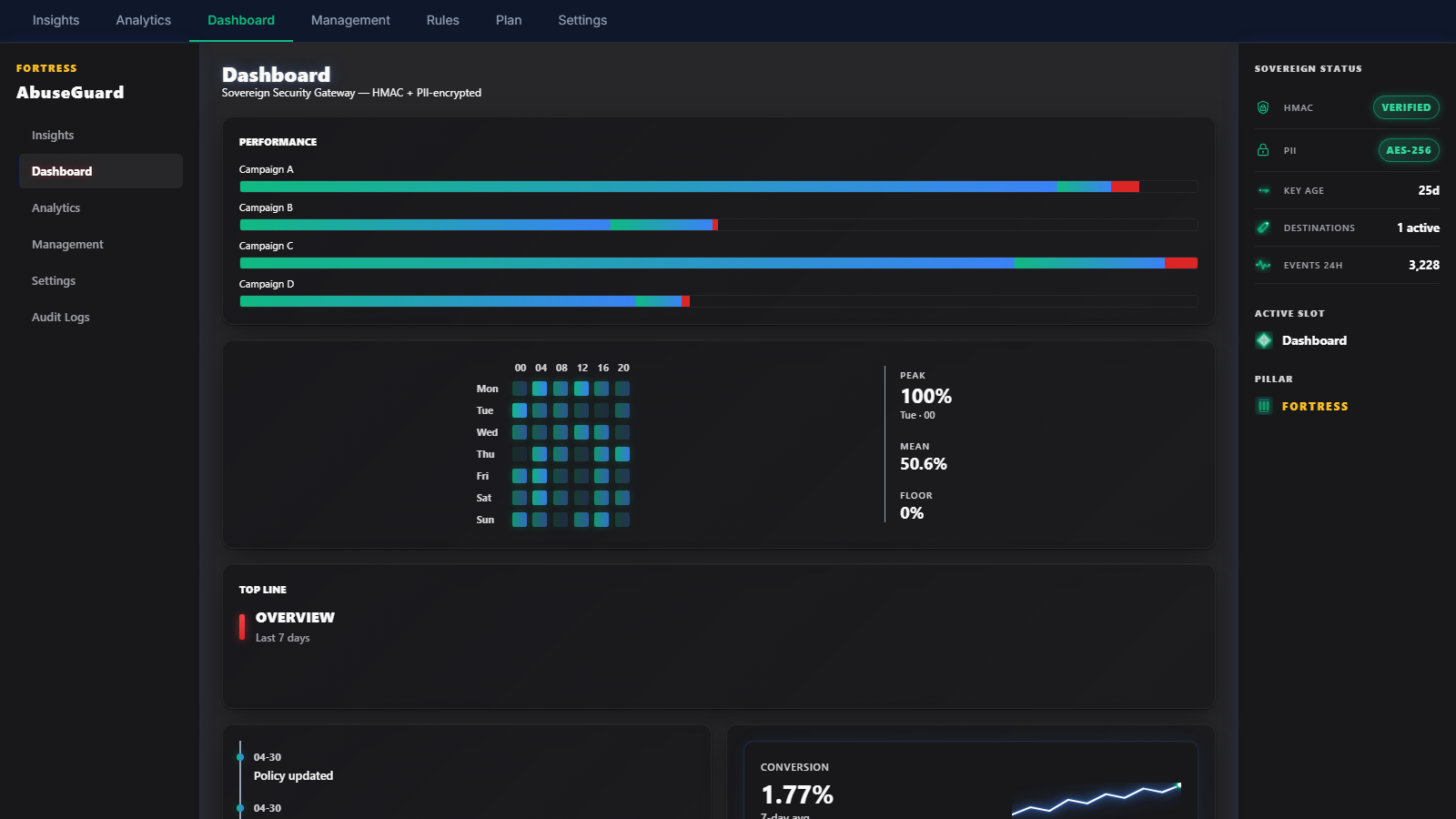Click the Destinations link icon
The height and width of the screenshot is (819, 1456).
tap(1263, 227)
